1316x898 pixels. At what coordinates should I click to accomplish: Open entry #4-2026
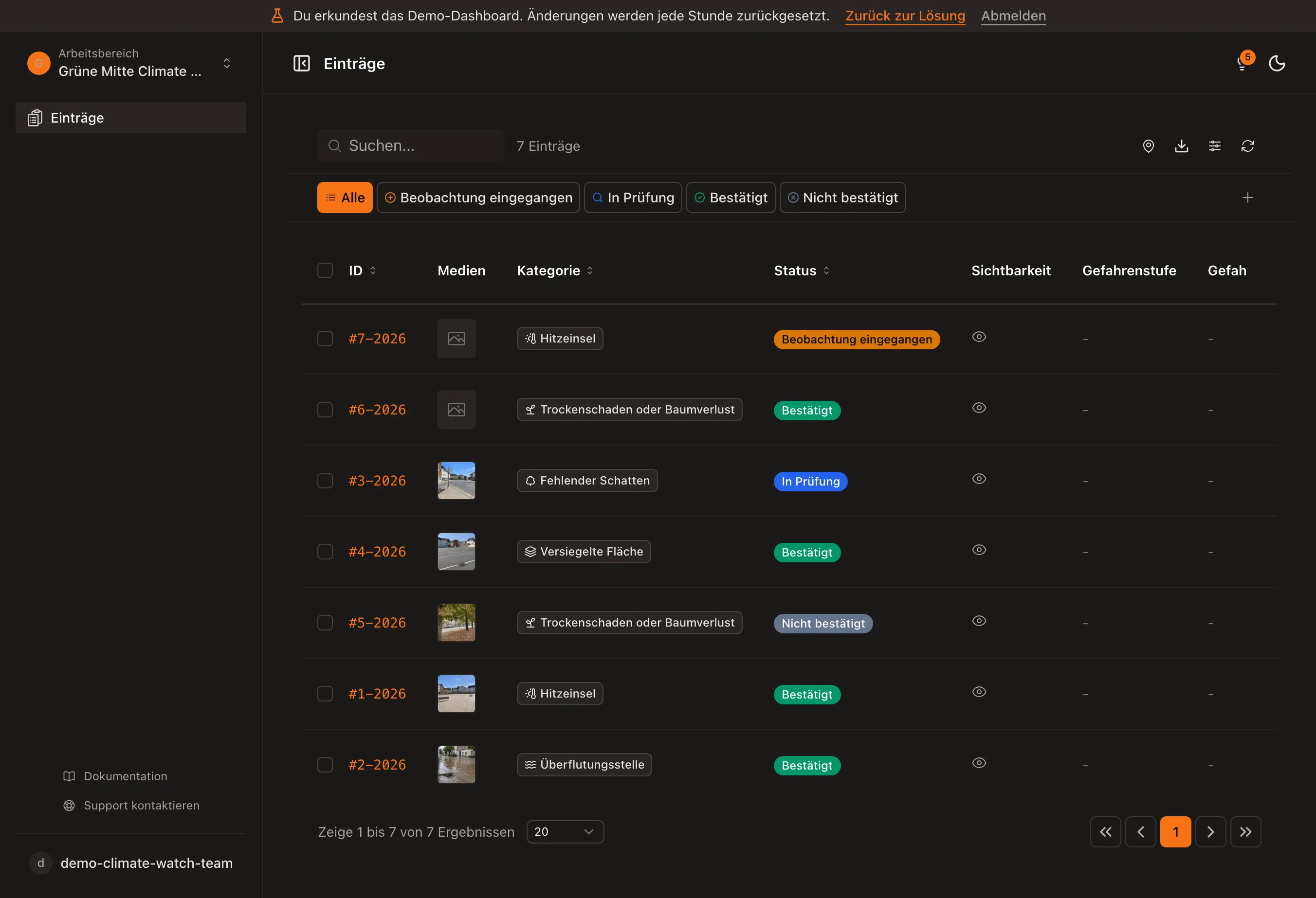click(377, 552)
